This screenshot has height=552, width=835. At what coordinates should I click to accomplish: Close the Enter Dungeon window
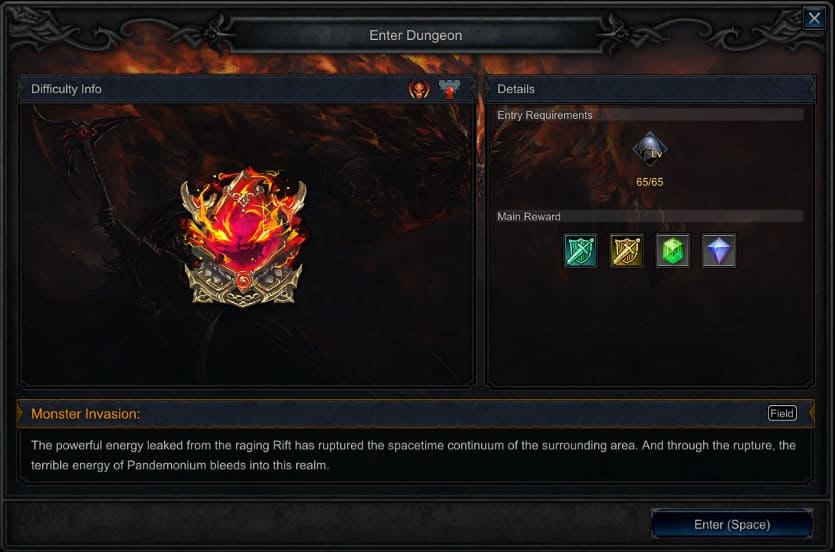point(814,19)
